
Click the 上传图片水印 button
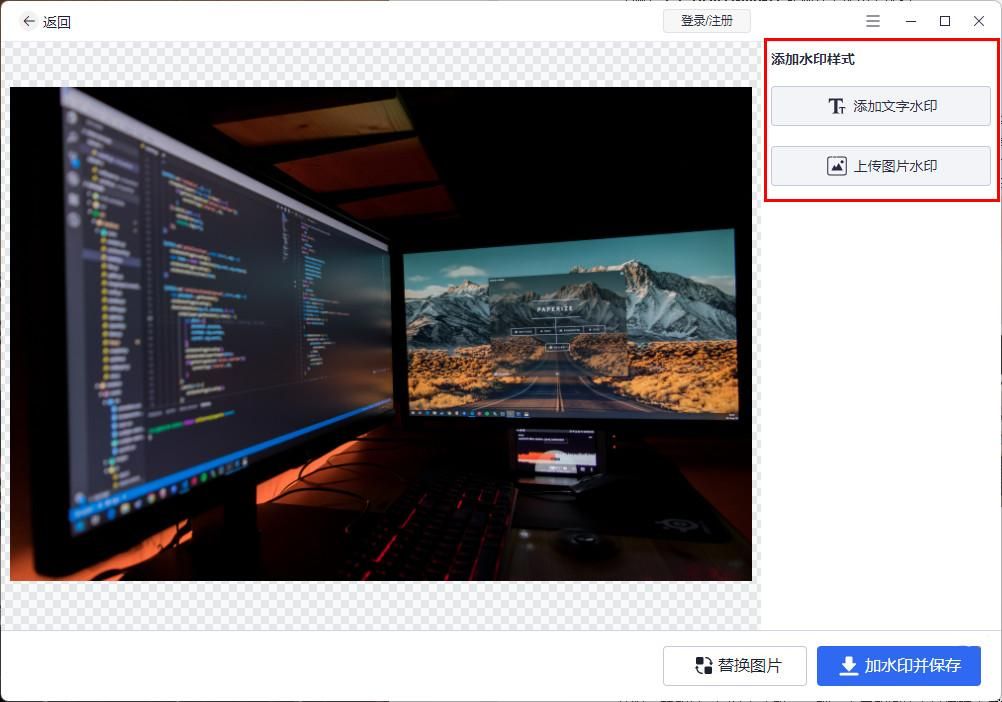point(880,165)
